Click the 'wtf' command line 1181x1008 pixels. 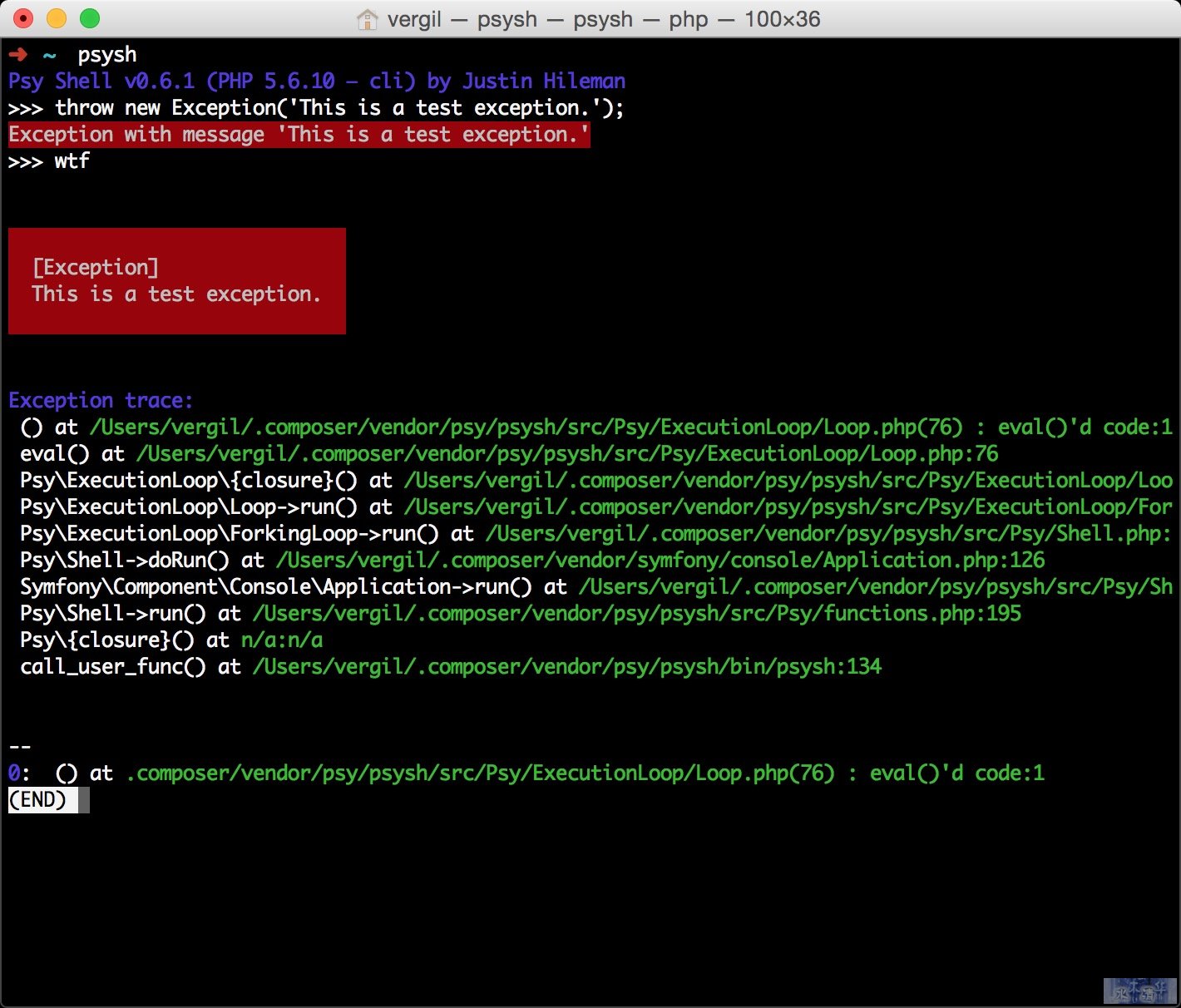coord(49,161)
